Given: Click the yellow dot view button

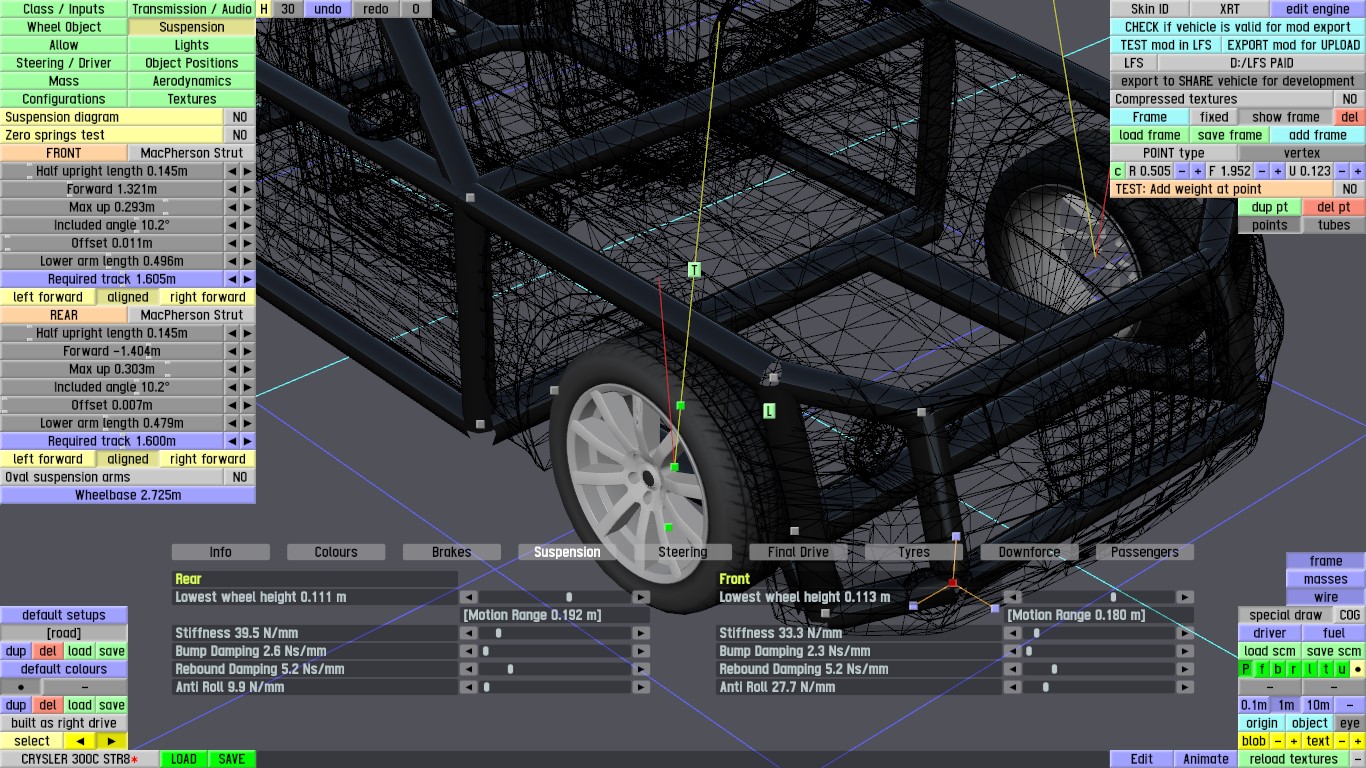Looking at the screenshot, I should pyautogui.click(x=1358, y=669).
